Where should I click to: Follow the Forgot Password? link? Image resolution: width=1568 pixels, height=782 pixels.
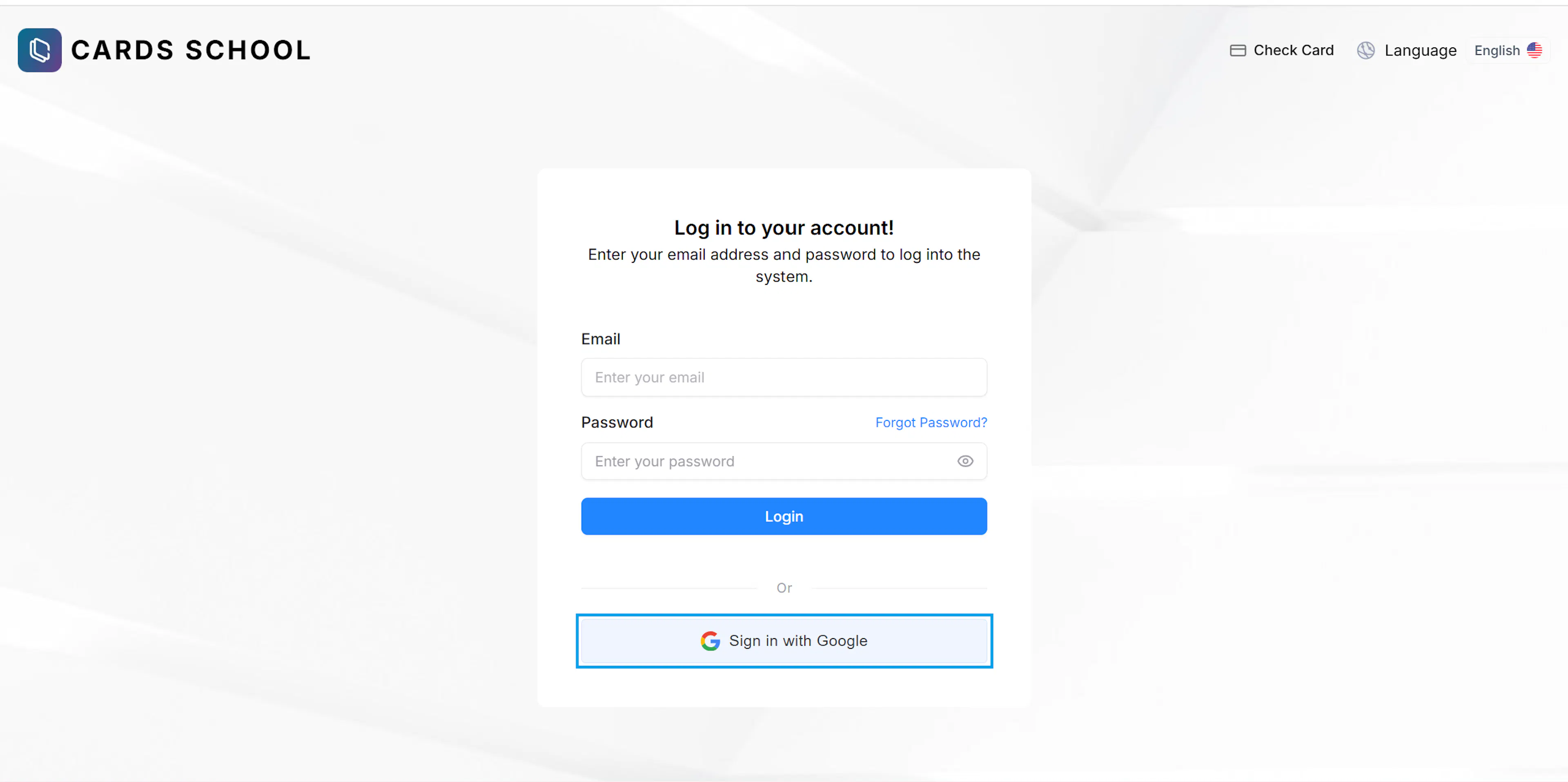click(931, 423)
